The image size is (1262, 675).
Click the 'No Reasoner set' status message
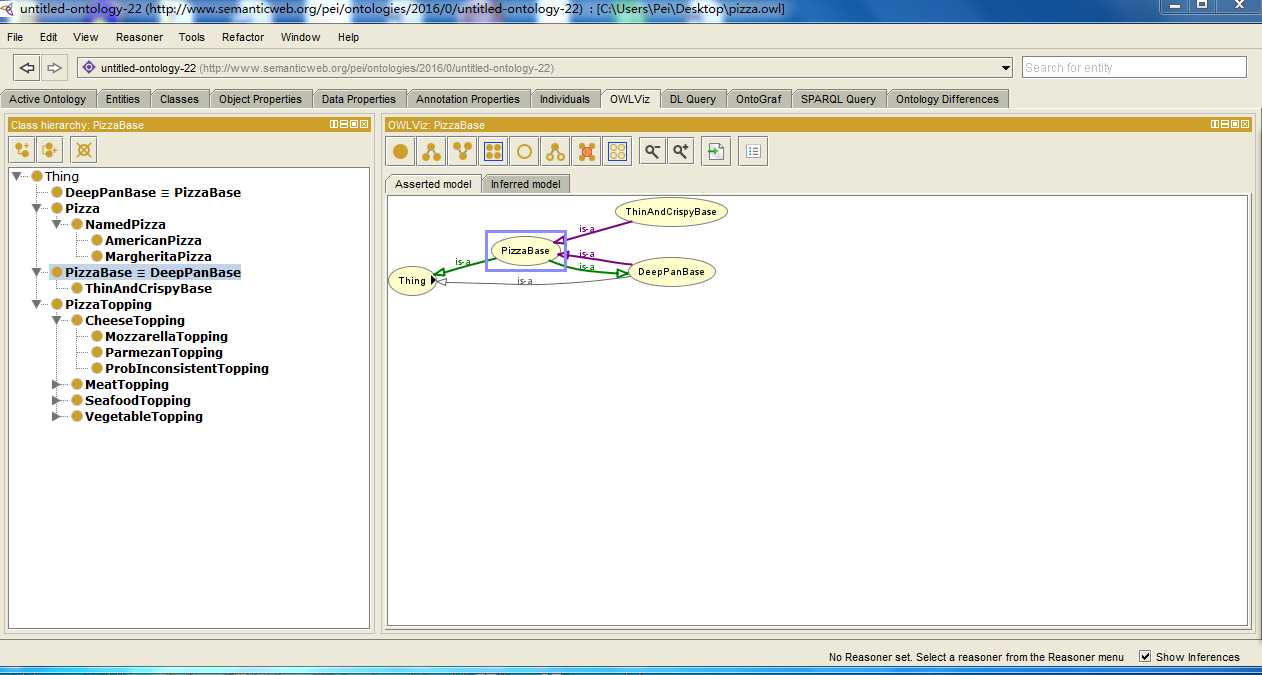tap(976, 657)
